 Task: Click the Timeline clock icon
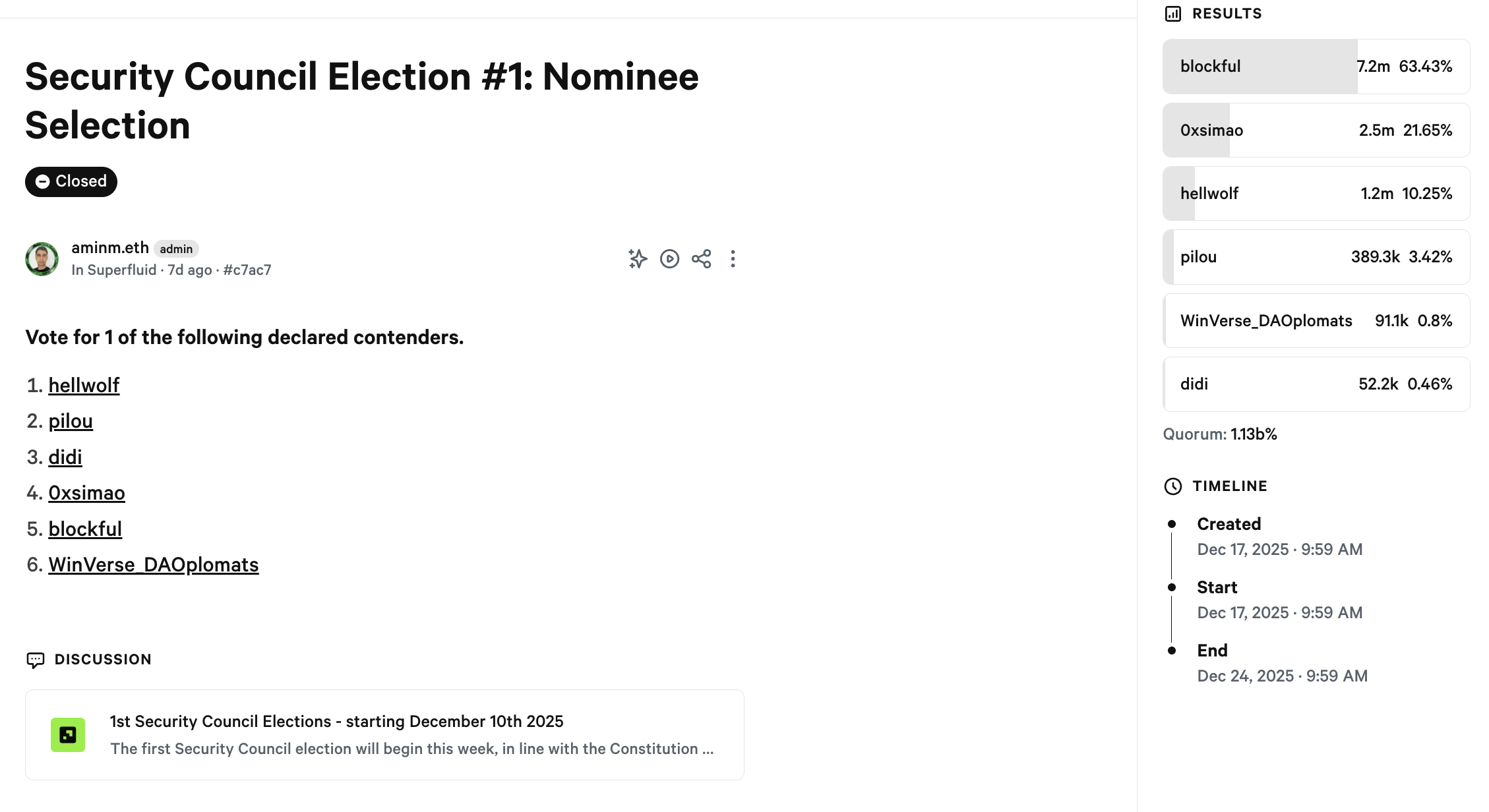(1173, 486)
